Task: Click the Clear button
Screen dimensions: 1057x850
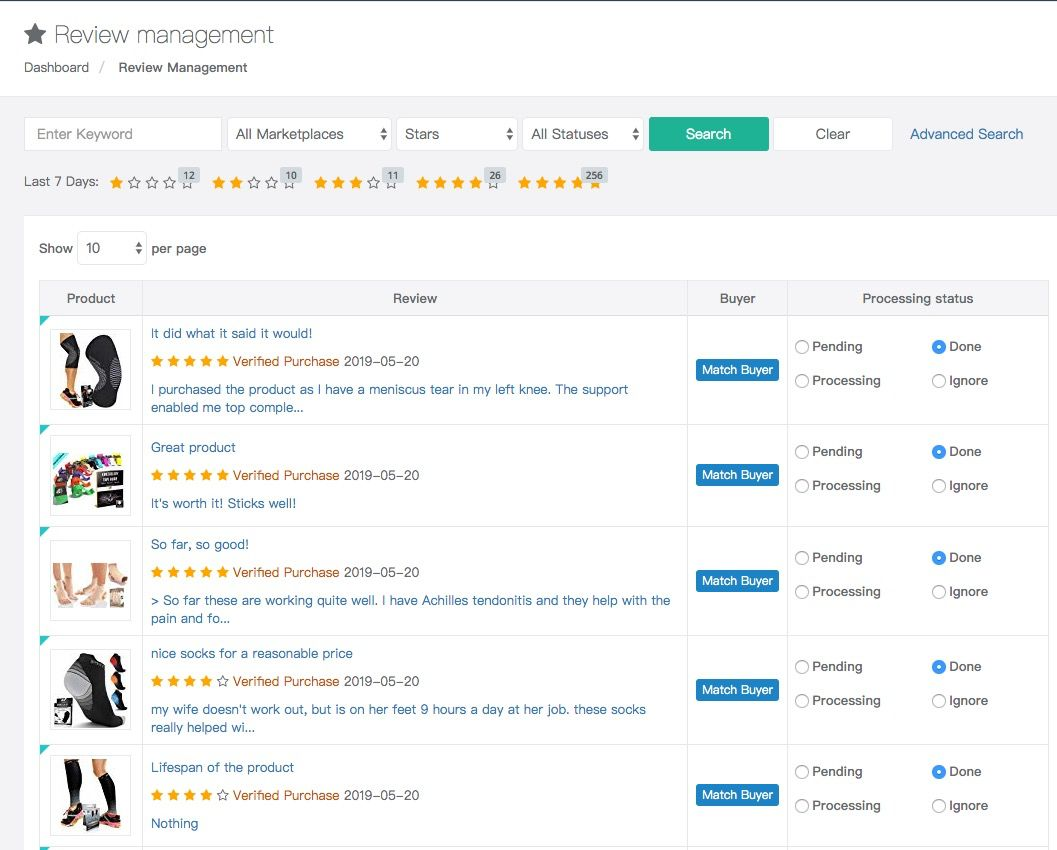Action: tap(832, 134)
